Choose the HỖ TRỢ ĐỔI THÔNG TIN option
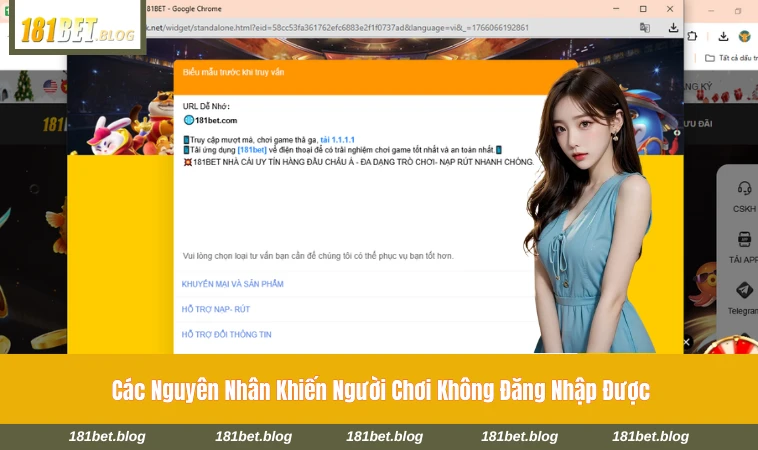 click(x=226, y=334)
